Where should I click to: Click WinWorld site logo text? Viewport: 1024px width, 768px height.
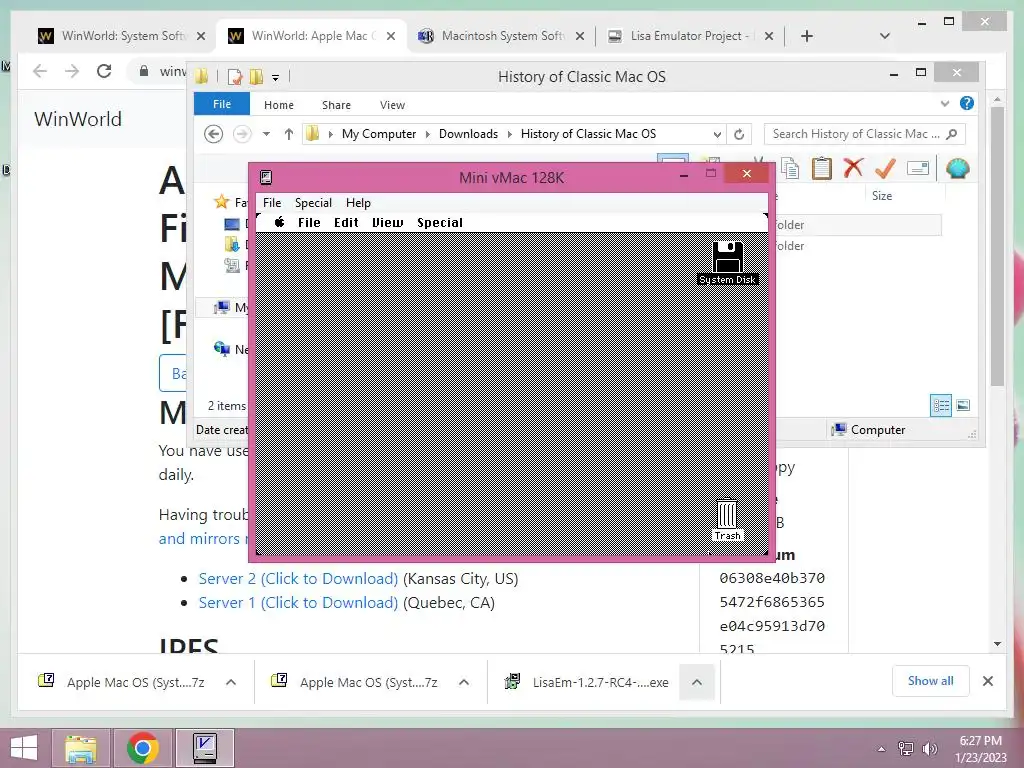pyautogui.click(x=78, y=119)
